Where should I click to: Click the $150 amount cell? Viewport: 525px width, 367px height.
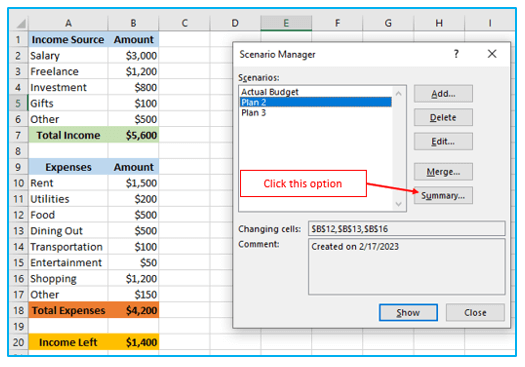pos(133,294)
